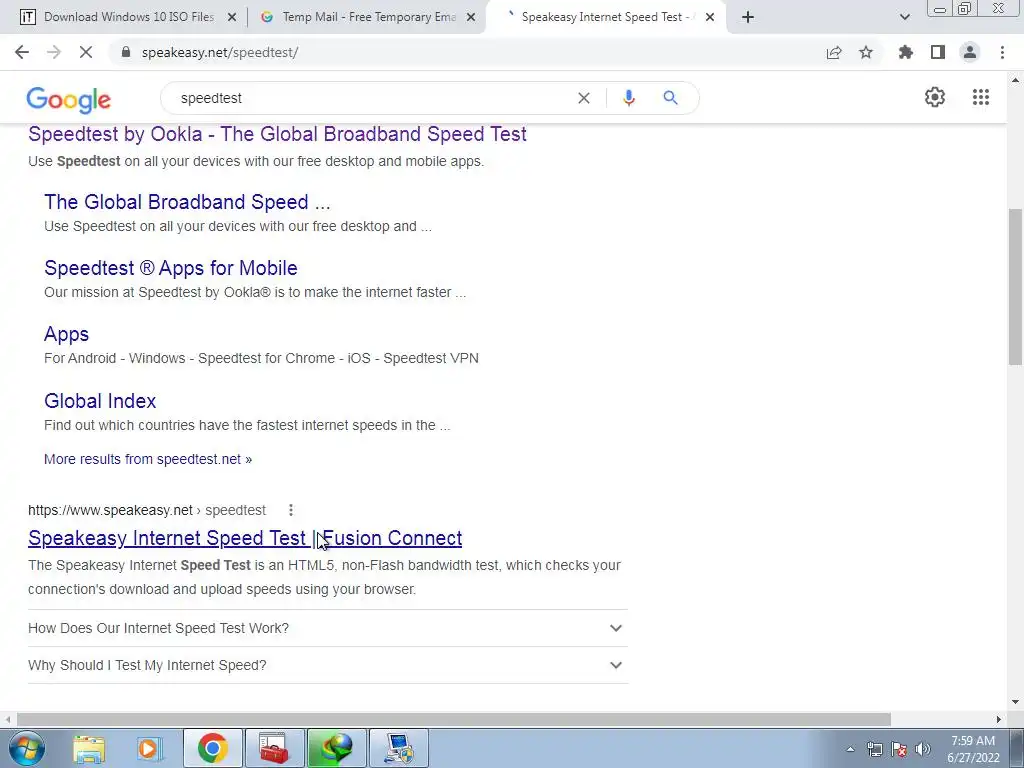Open Chrome three-dot menu
The height and width of the screenshot is (768, 1024).
1002,52
